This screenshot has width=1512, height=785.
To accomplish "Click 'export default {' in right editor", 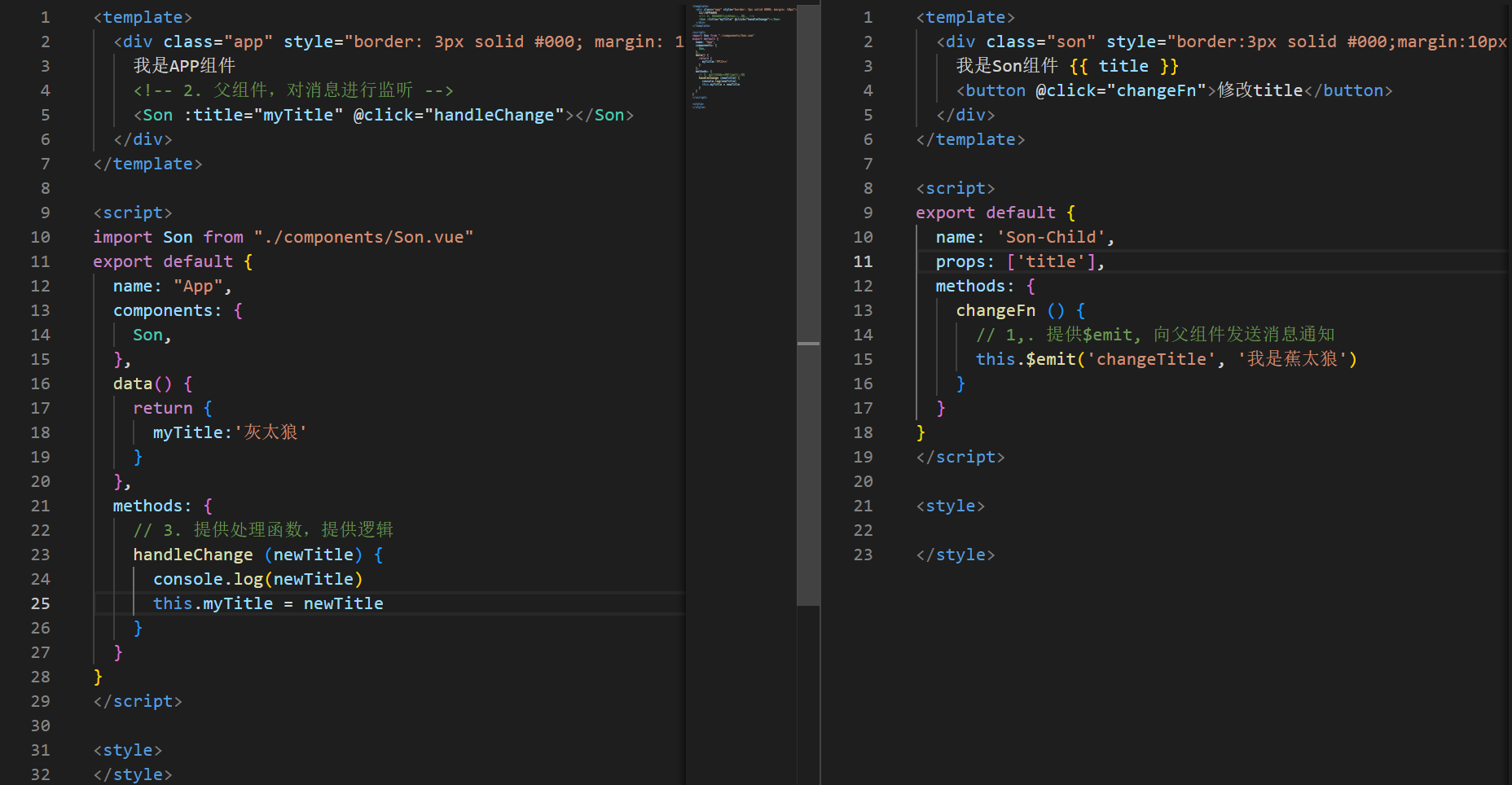I will click(996, 213).
